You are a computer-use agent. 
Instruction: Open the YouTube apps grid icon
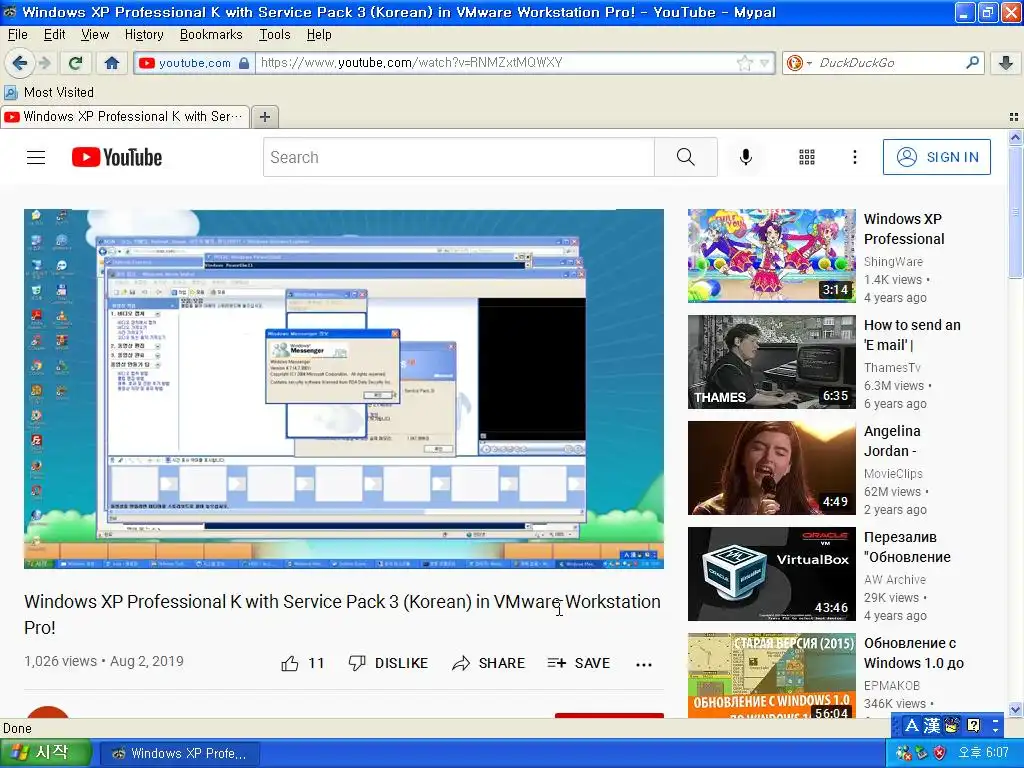pyautogui.click(x=807, y=157)
